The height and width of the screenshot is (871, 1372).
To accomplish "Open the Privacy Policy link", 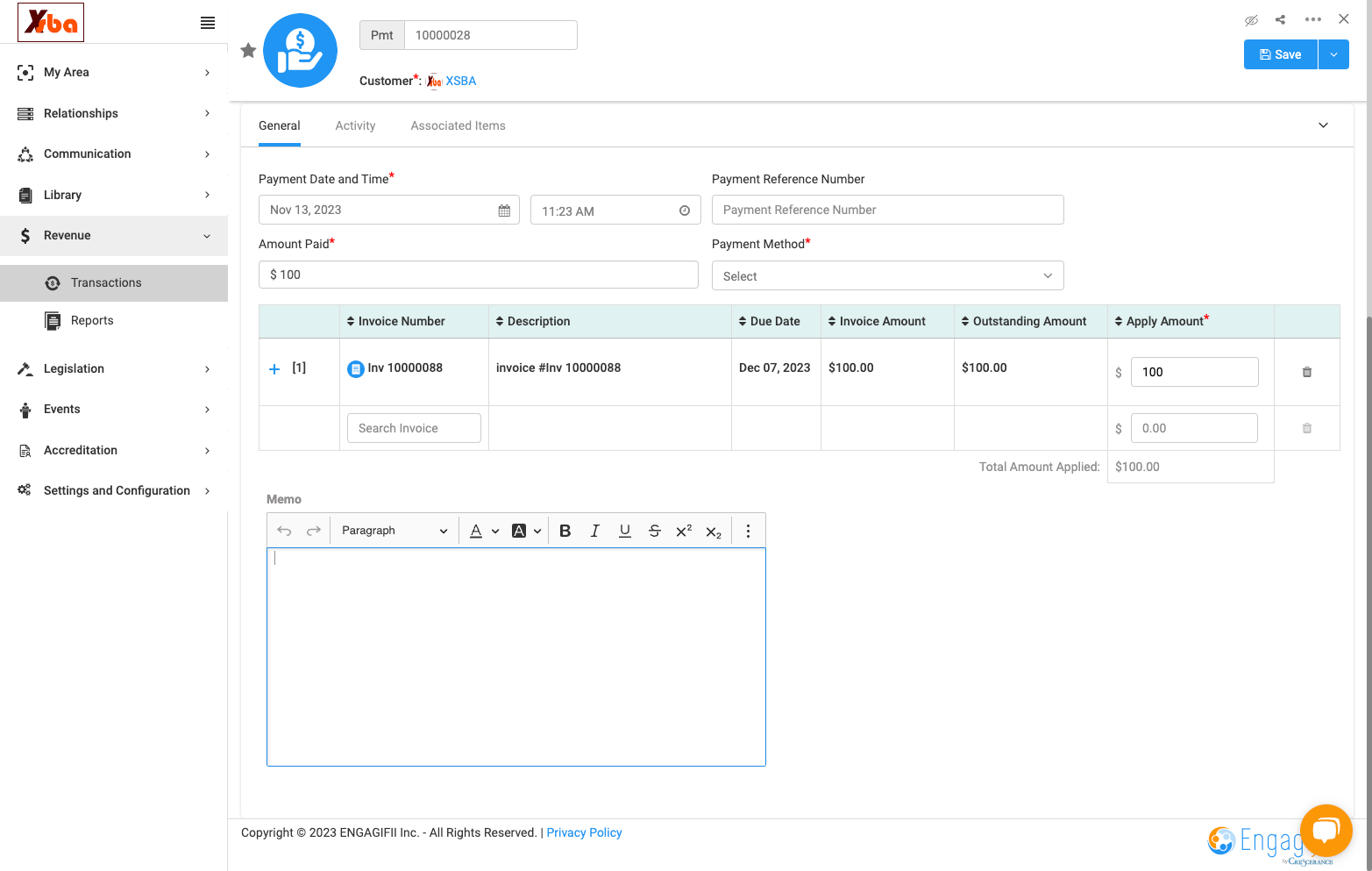I will 584,832.
